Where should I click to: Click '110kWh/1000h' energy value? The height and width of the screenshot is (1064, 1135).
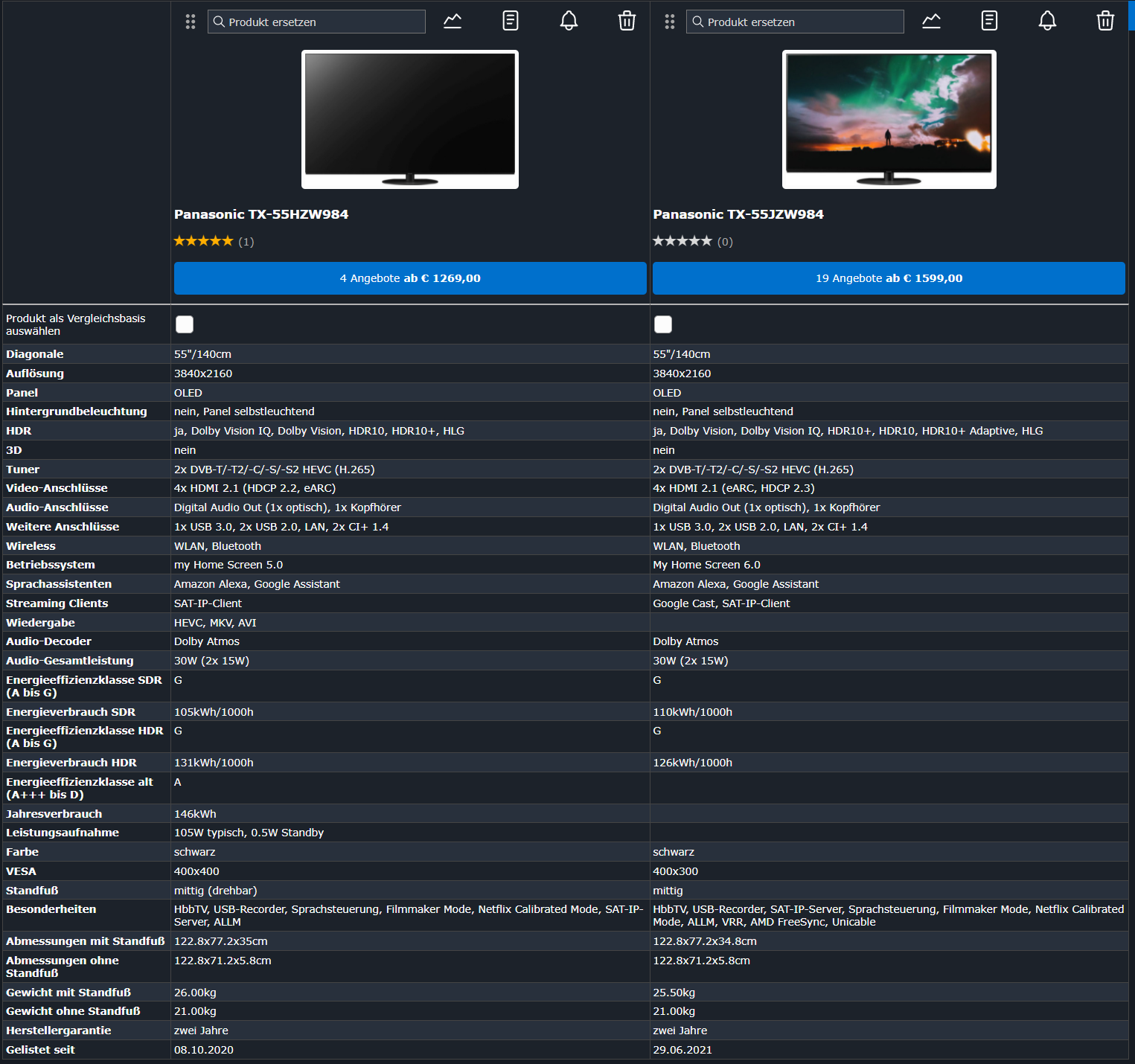point(692,712)
